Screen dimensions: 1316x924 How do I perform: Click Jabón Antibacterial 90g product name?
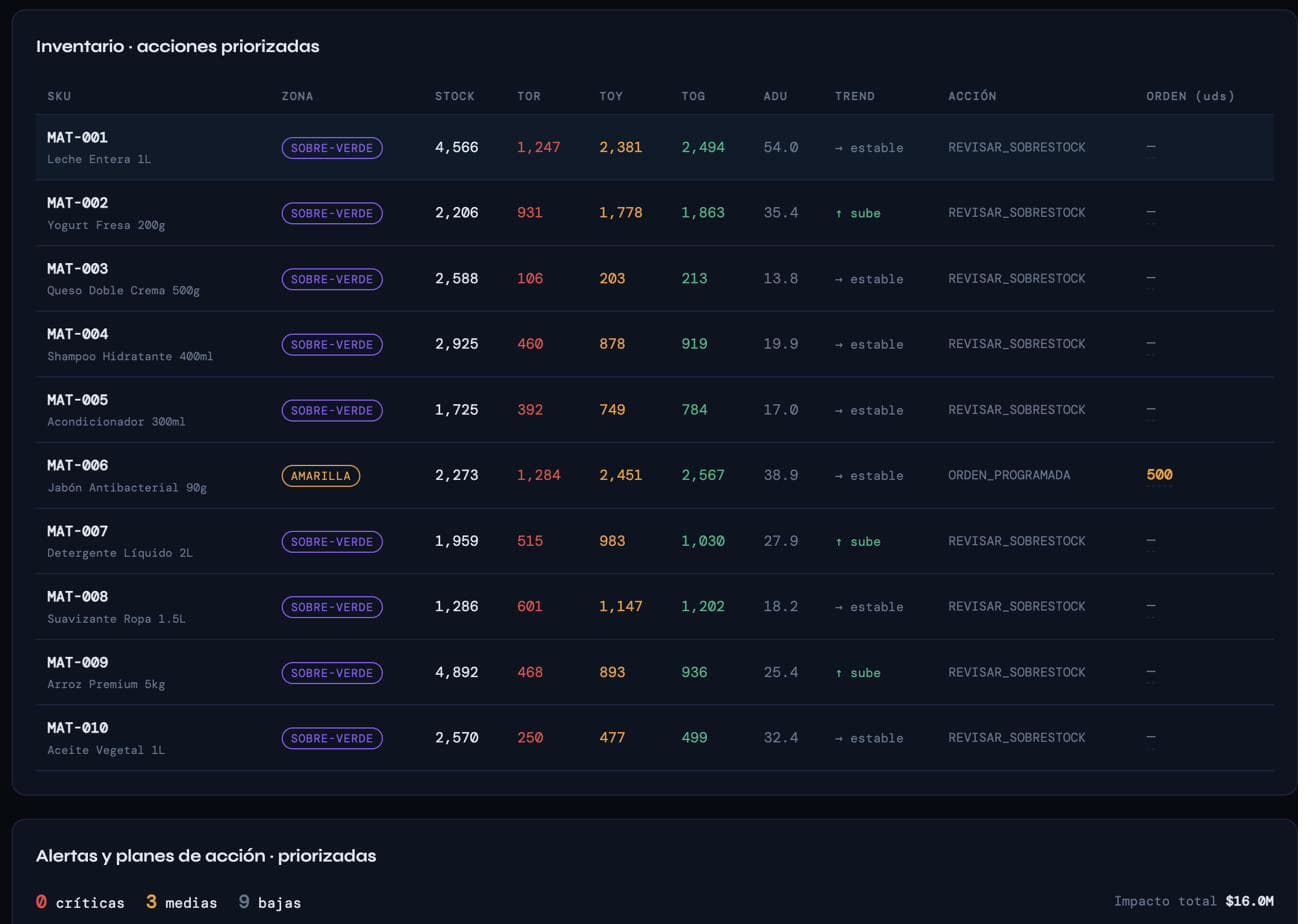point(127,487)
